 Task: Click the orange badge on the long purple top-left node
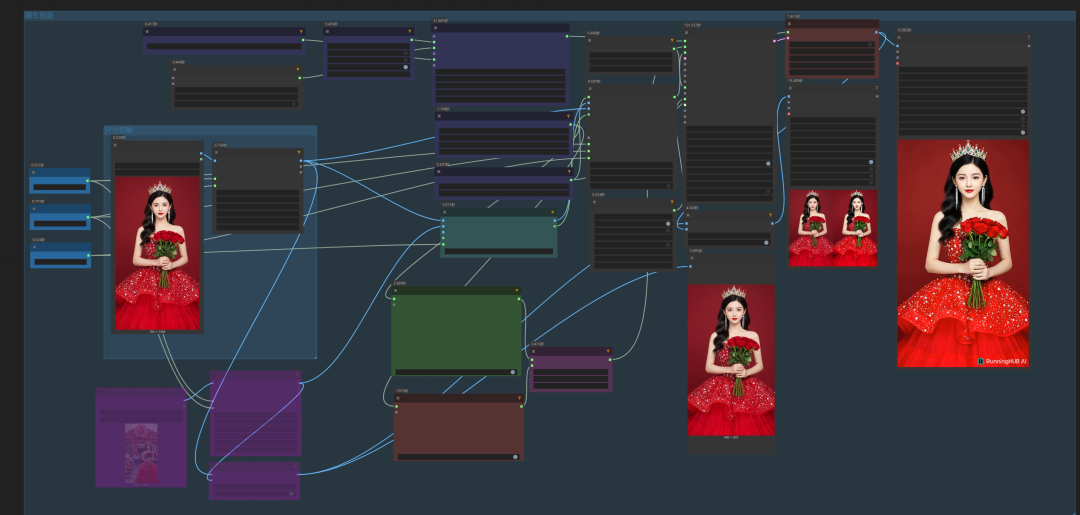click(301, 32)
